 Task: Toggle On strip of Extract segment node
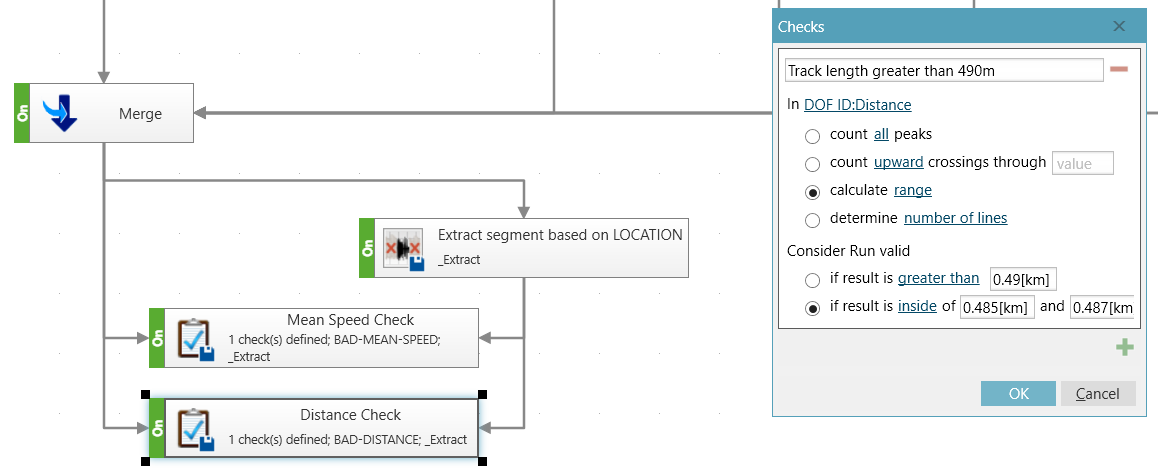coord(367,248)
